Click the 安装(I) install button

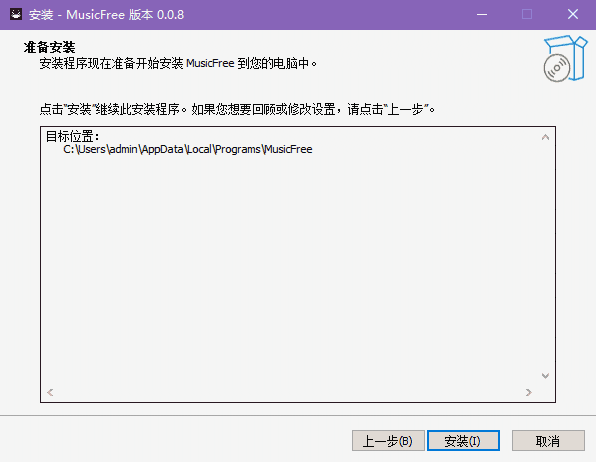click(x=463, y=441)
